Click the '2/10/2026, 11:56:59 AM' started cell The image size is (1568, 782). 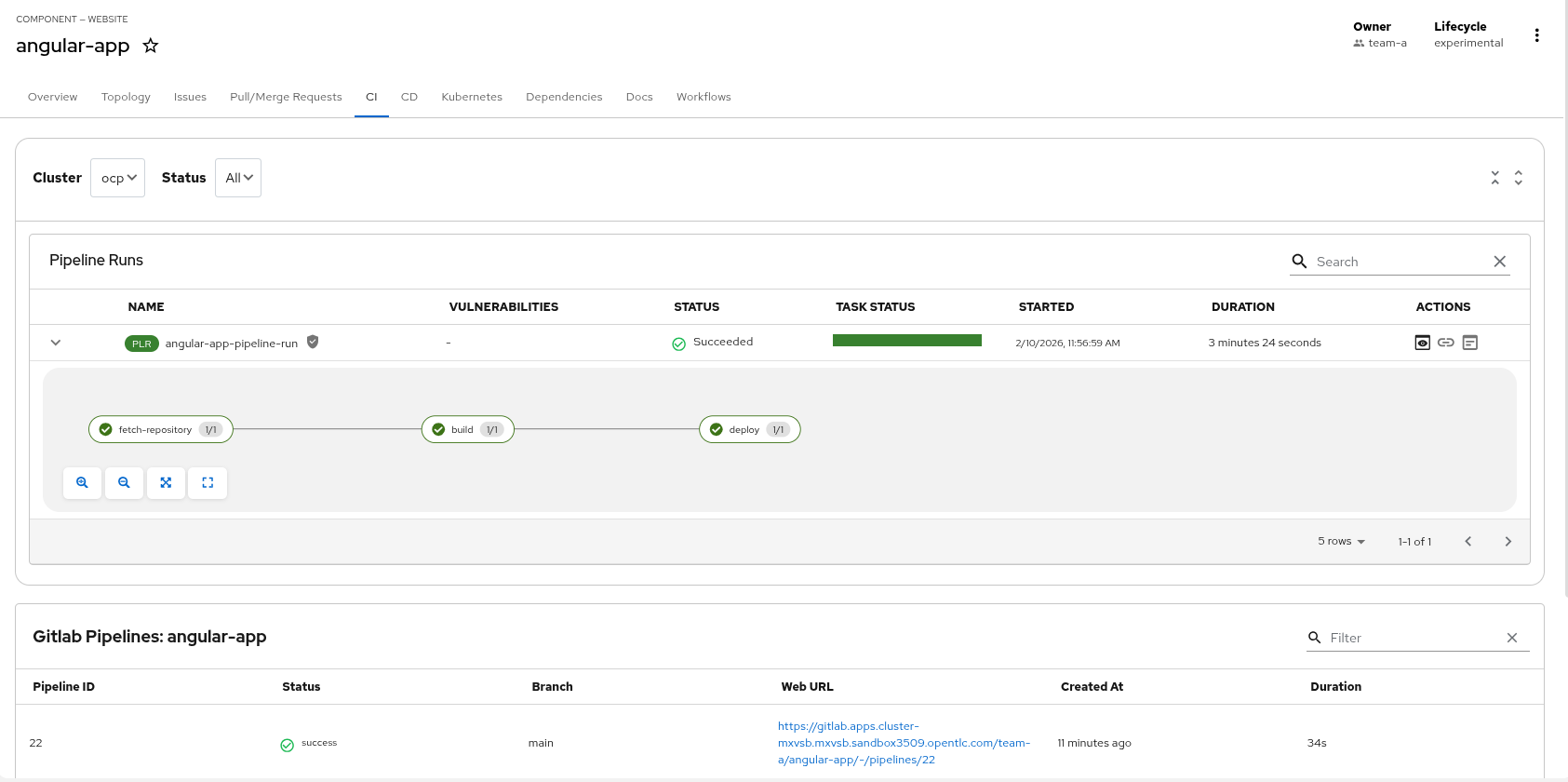tap(1067, 343)
